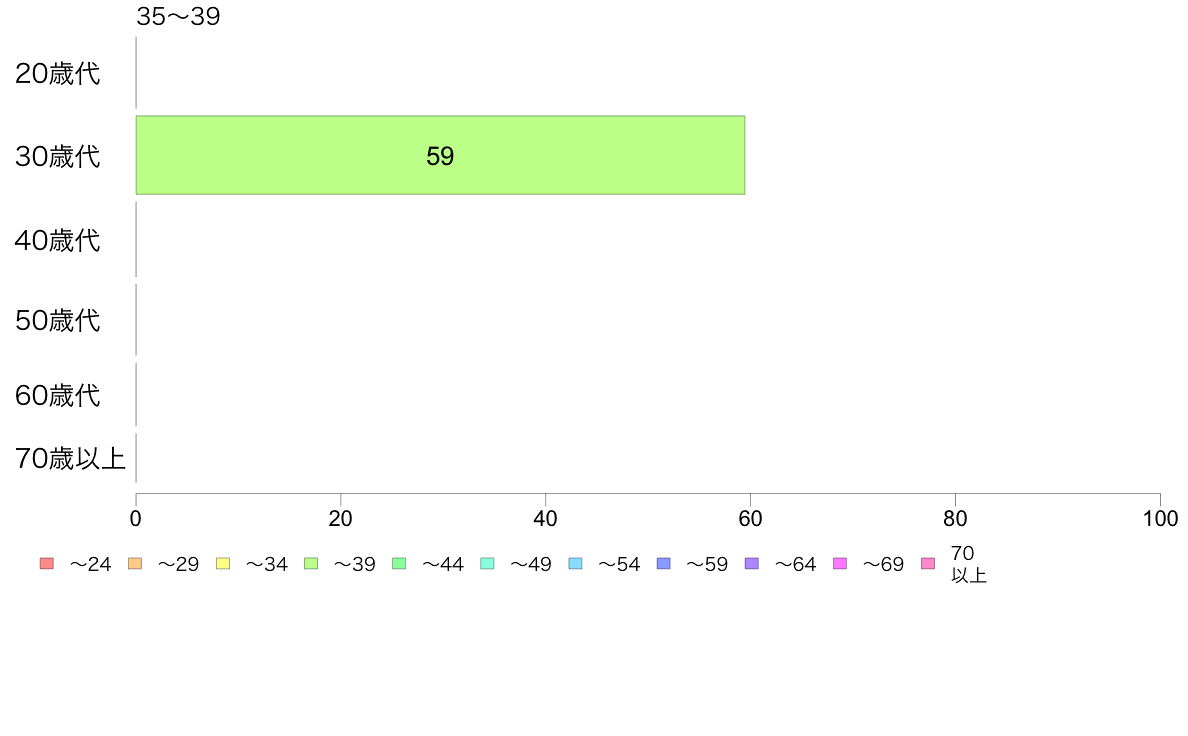Viewport: 1188px width, 736px height.
Task: Click the teal ~49 legend swatch
Action: point(487,563)
